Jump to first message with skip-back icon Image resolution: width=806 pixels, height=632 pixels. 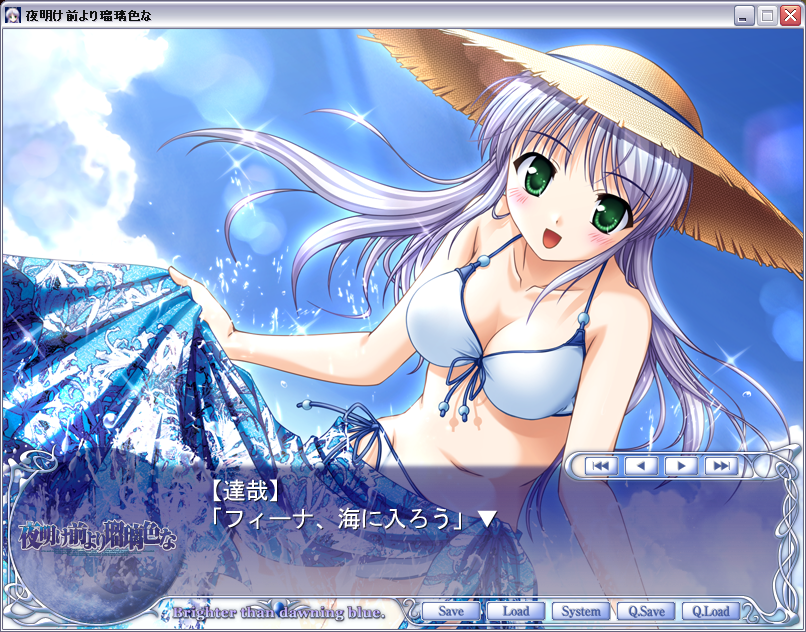coord(601,466)
